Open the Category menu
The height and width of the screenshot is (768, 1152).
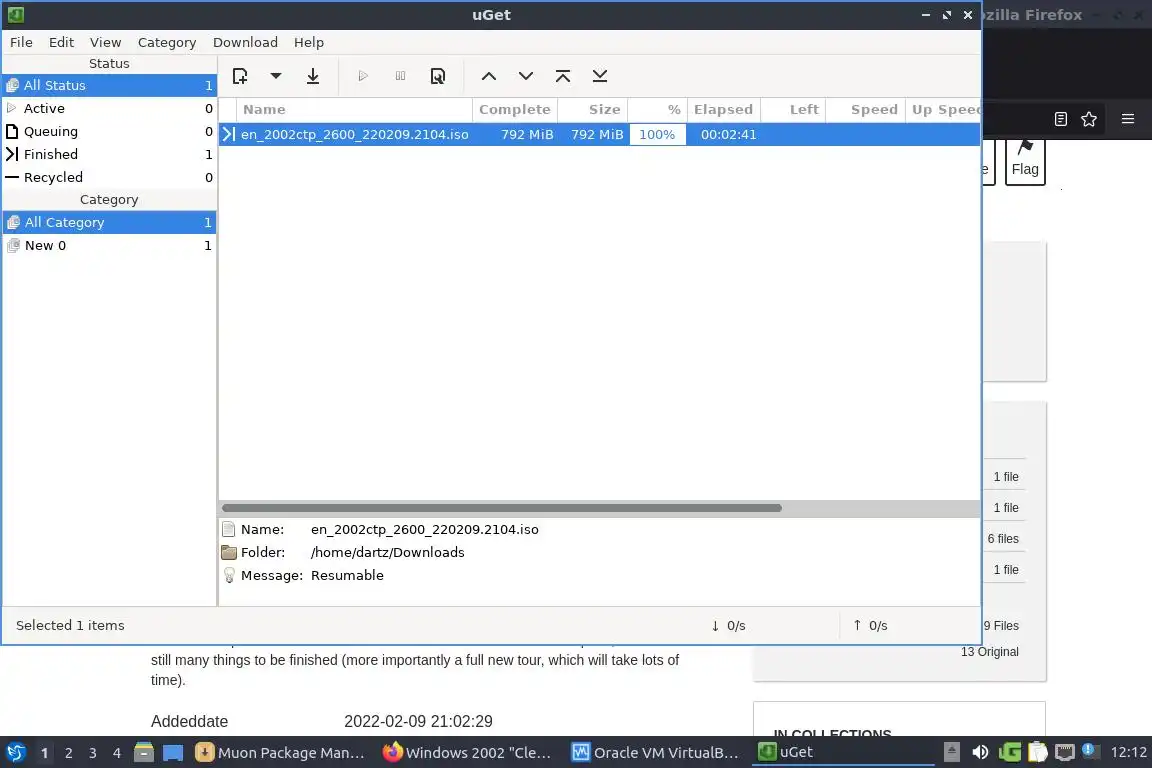(x=167, y=43)
